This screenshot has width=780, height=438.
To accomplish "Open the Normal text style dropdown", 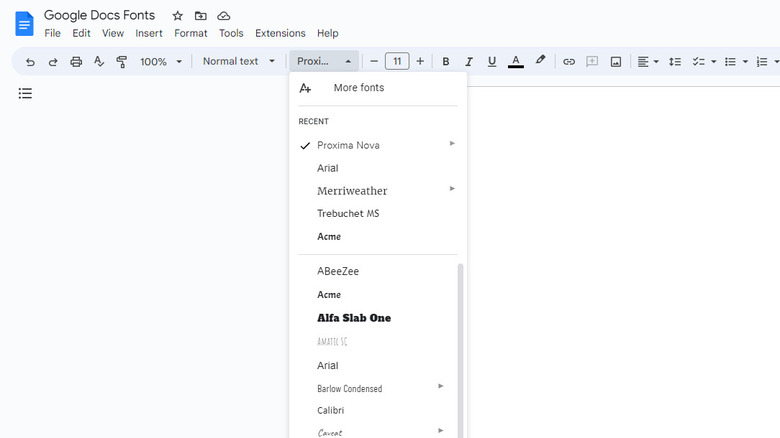I will click(238, 62).
